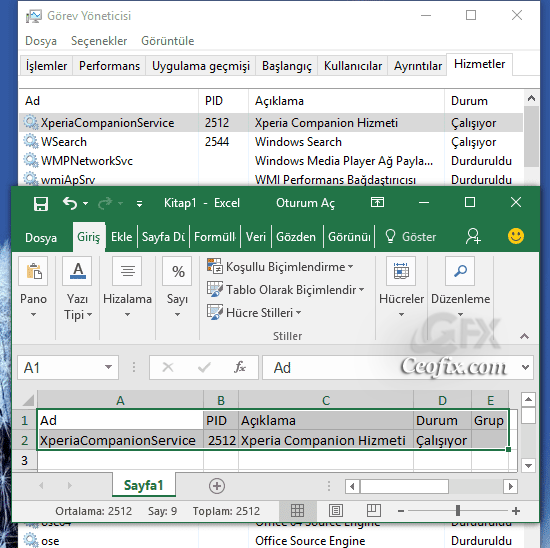Click the Share person icon

(x=473, y=236)
